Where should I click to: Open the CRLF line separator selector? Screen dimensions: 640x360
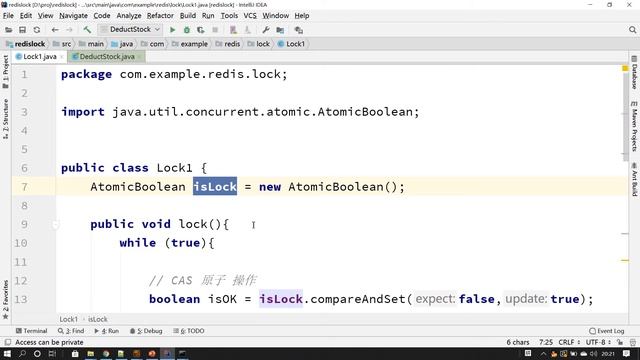[x=569, y=342]
